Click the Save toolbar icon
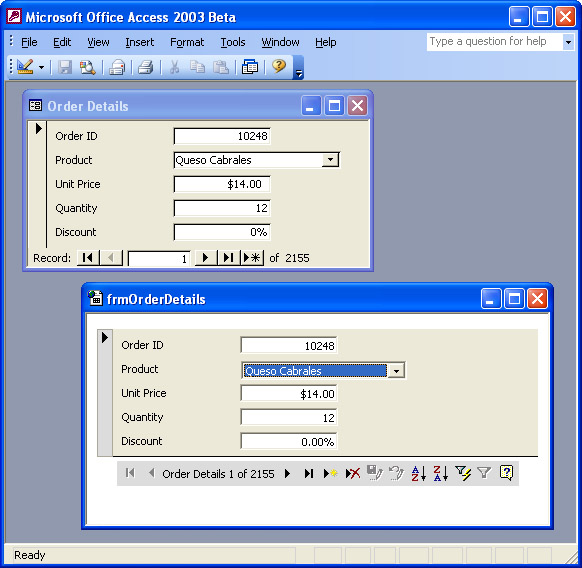Image resolution: width=582 pixels, height=568 pixels. coord(65,67)
